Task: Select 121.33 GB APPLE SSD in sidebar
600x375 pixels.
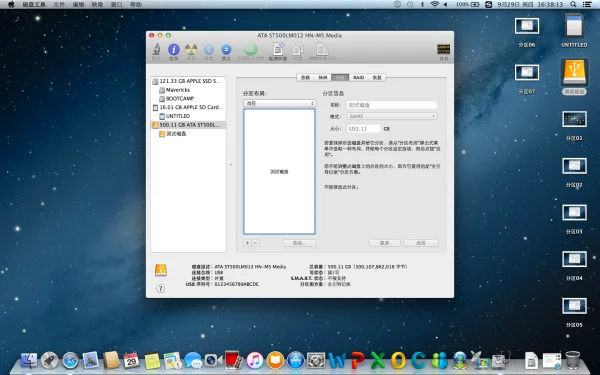Action: (188, 81)
